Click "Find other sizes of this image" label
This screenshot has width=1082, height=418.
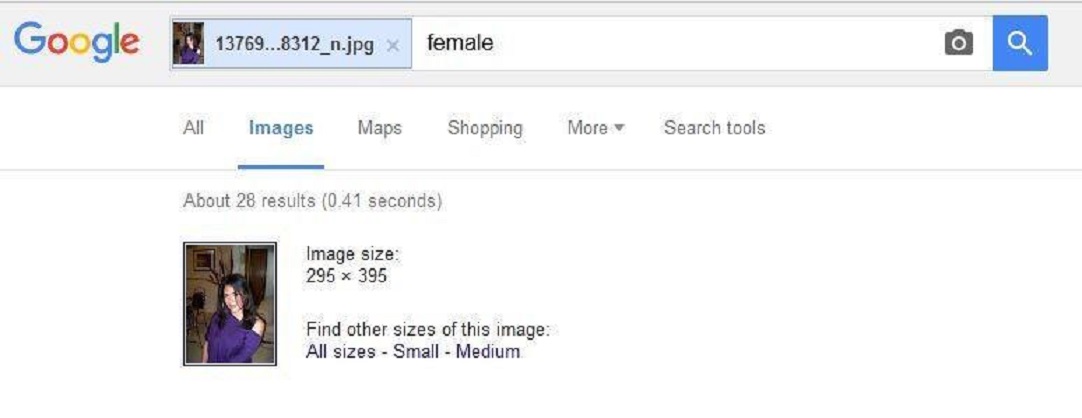click(428, 331)
